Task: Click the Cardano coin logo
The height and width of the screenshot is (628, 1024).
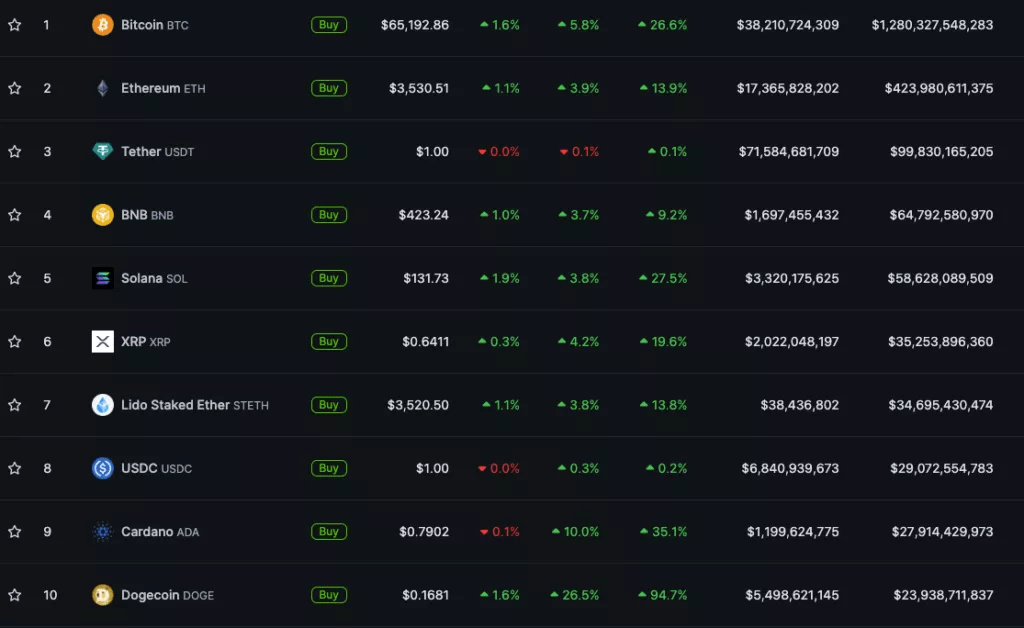Action: point(103,531)
